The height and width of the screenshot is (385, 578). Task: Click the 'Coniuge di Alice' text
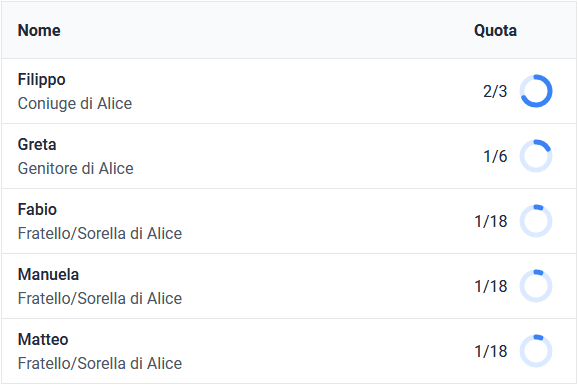(75, 104)
